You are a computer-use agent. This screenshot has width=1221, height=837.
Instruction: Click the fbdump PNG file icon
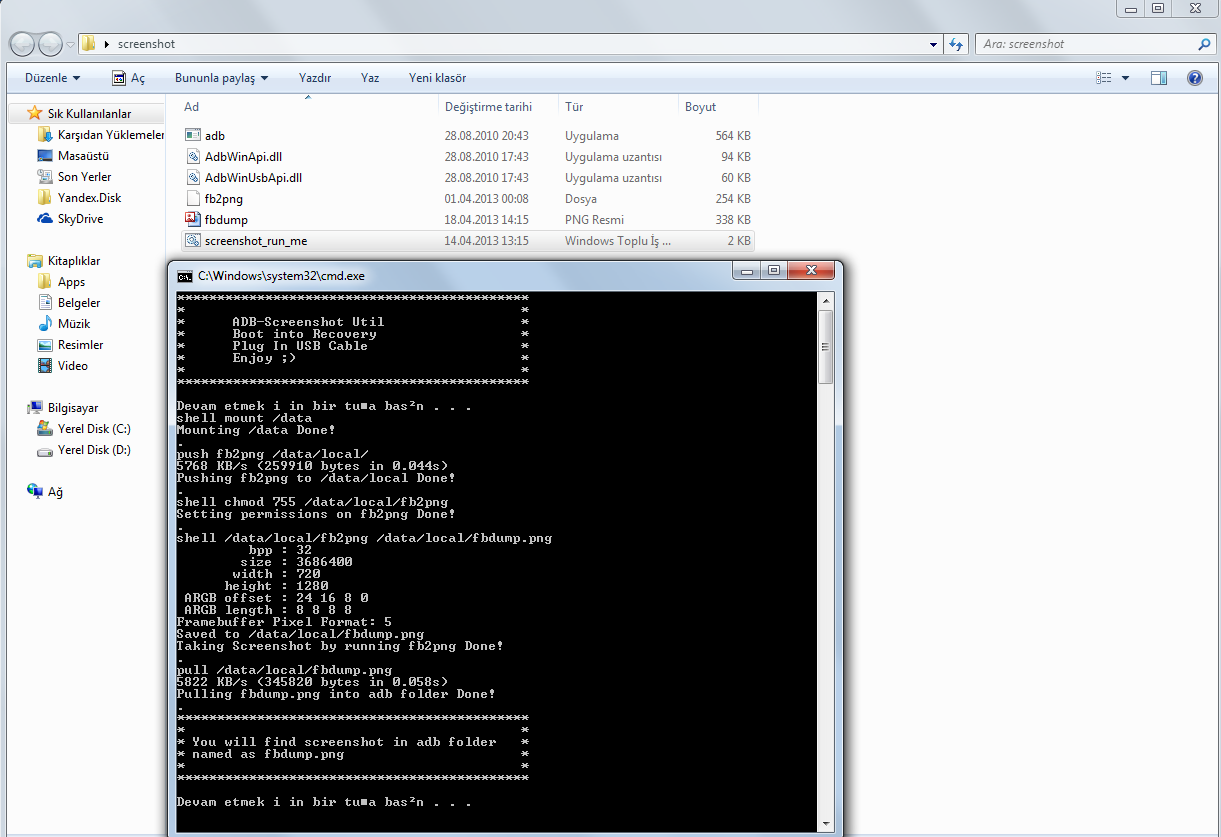click(193, 219)
